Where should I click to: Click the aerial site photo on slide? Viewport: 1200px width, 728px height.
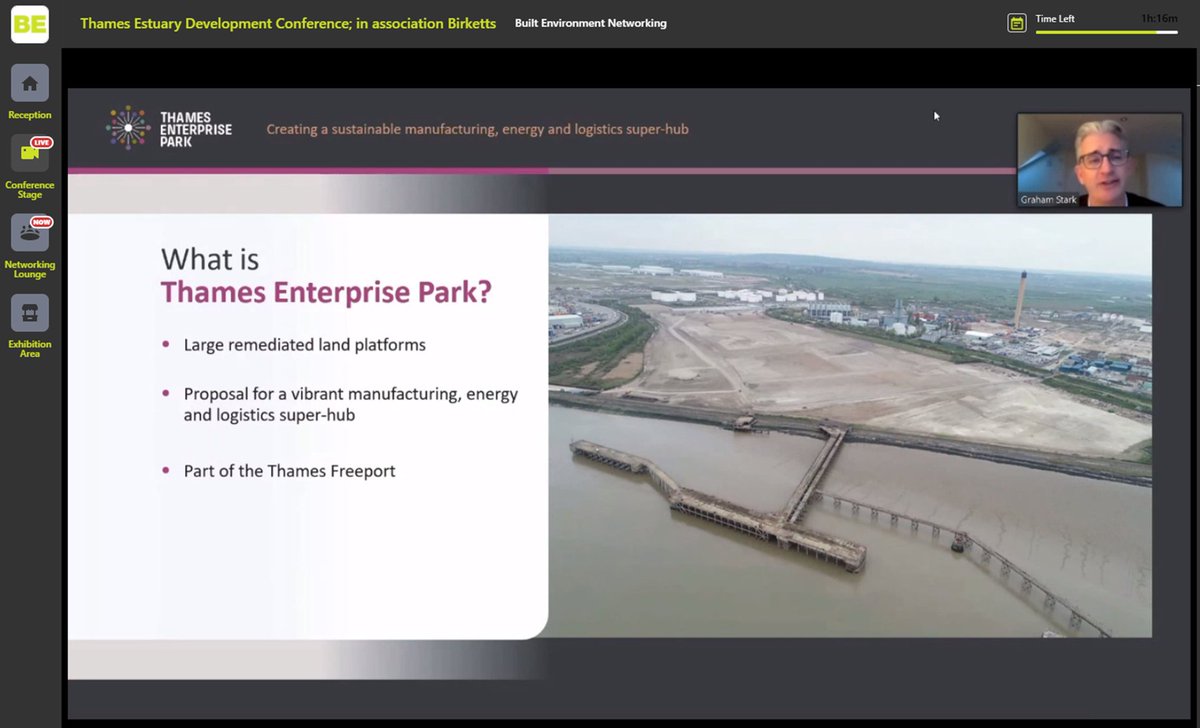850,426
